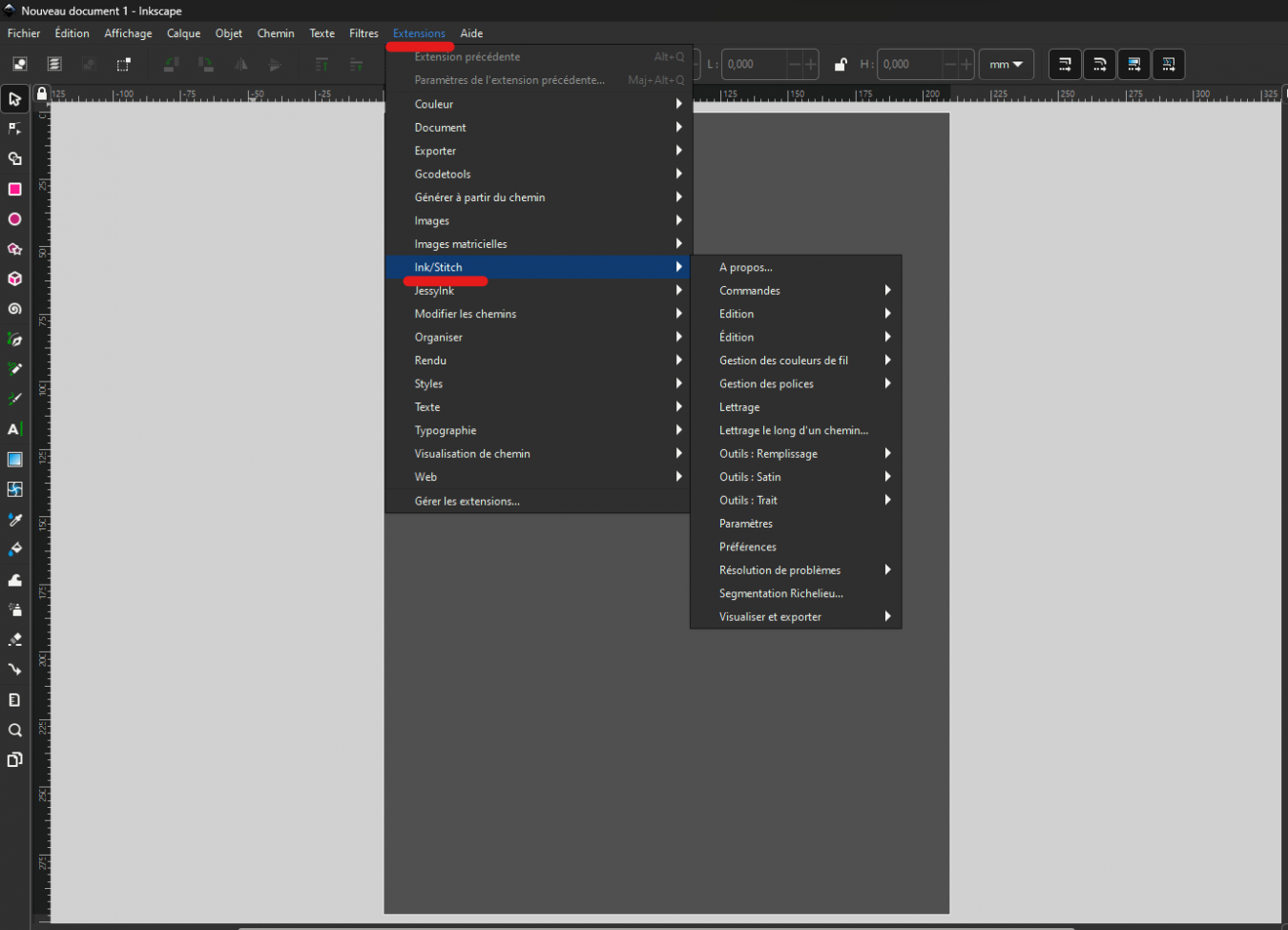Open Gérer les extensions...
This screenshot has width=1288, height=930.
tap(466, 501)
